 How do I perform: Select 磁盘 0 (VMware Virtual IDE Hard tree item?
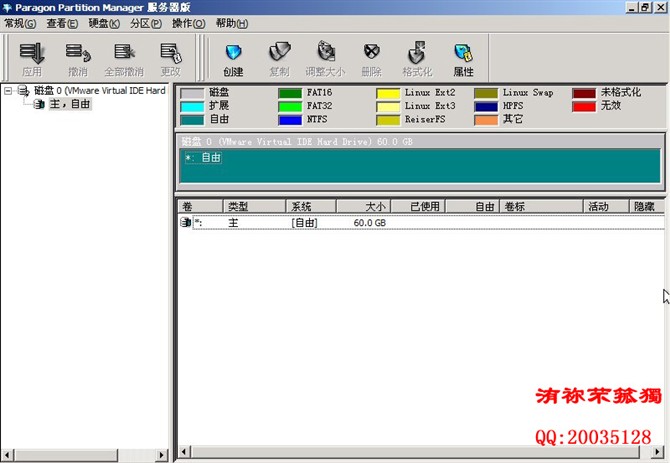100,91
